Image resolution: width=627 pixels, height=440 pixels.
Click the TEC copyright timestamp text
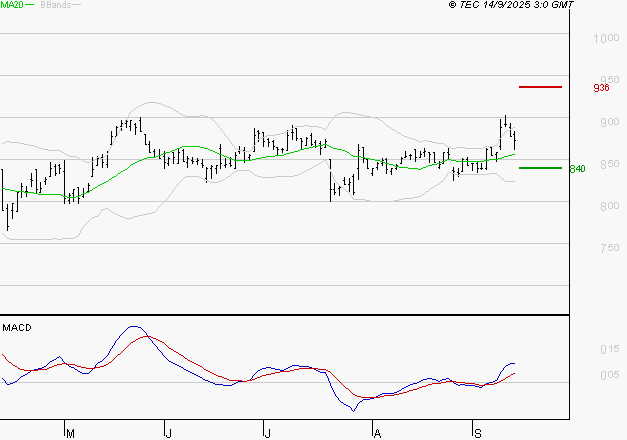coord(511,5)
